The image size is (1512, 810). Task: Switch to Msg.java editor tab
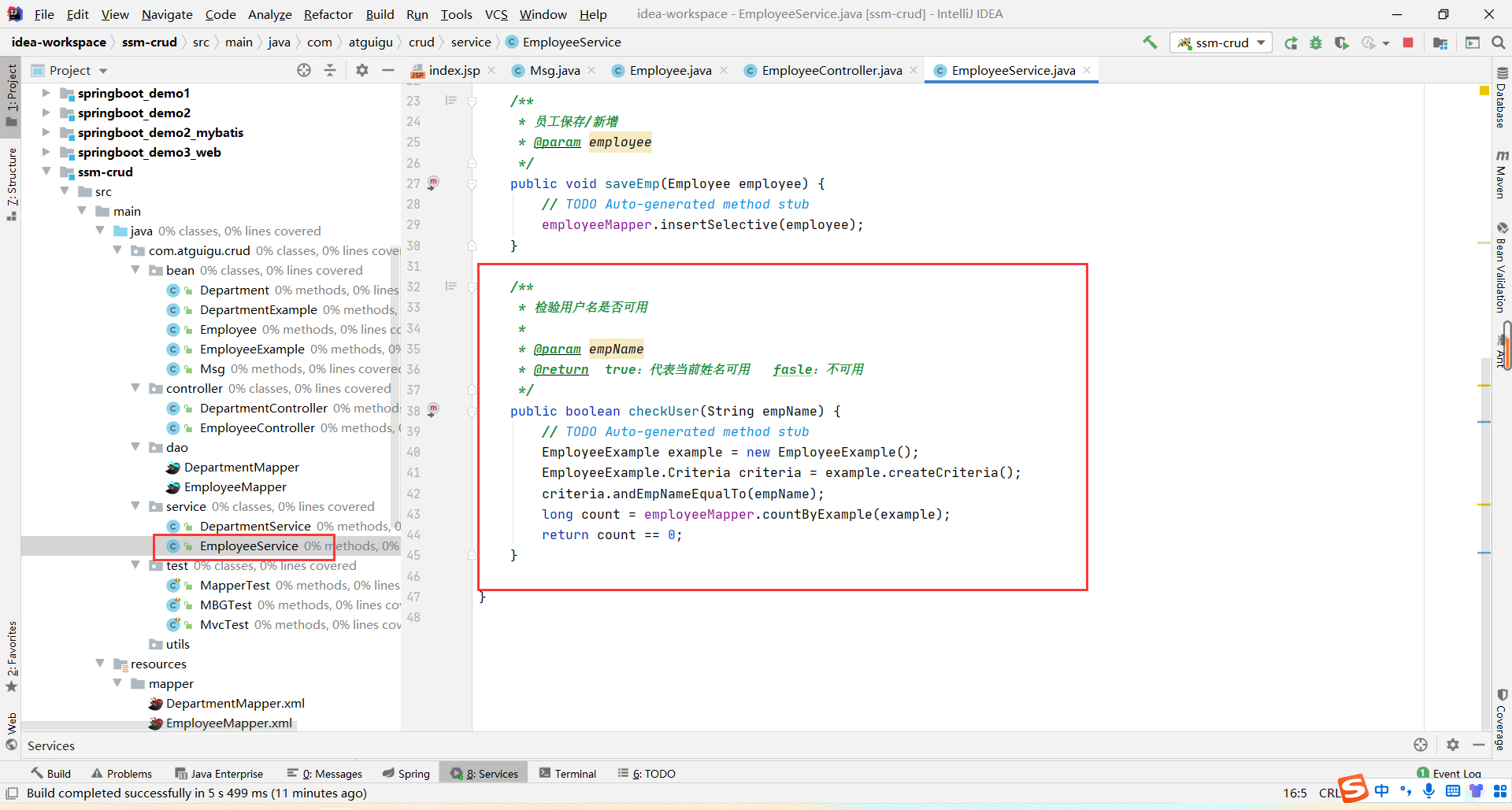pos(554,70)
